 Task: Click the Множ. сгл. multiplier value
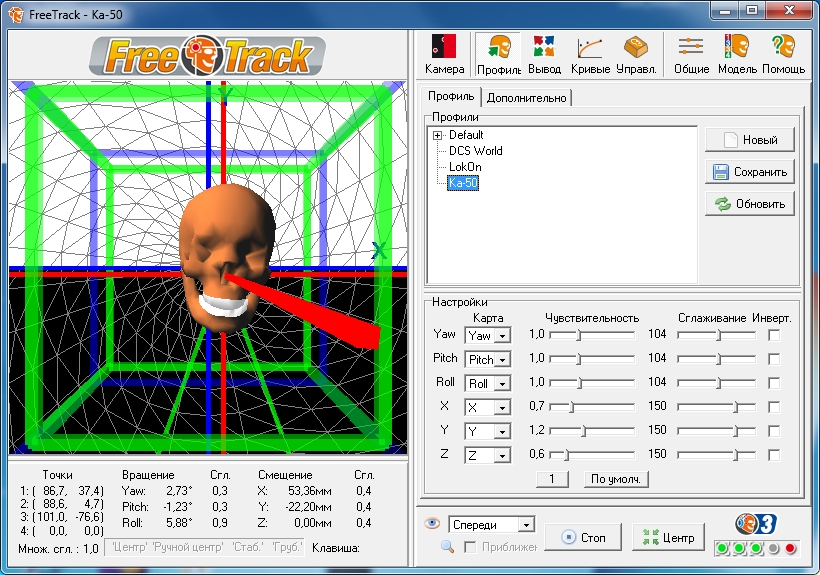(90, 549)
